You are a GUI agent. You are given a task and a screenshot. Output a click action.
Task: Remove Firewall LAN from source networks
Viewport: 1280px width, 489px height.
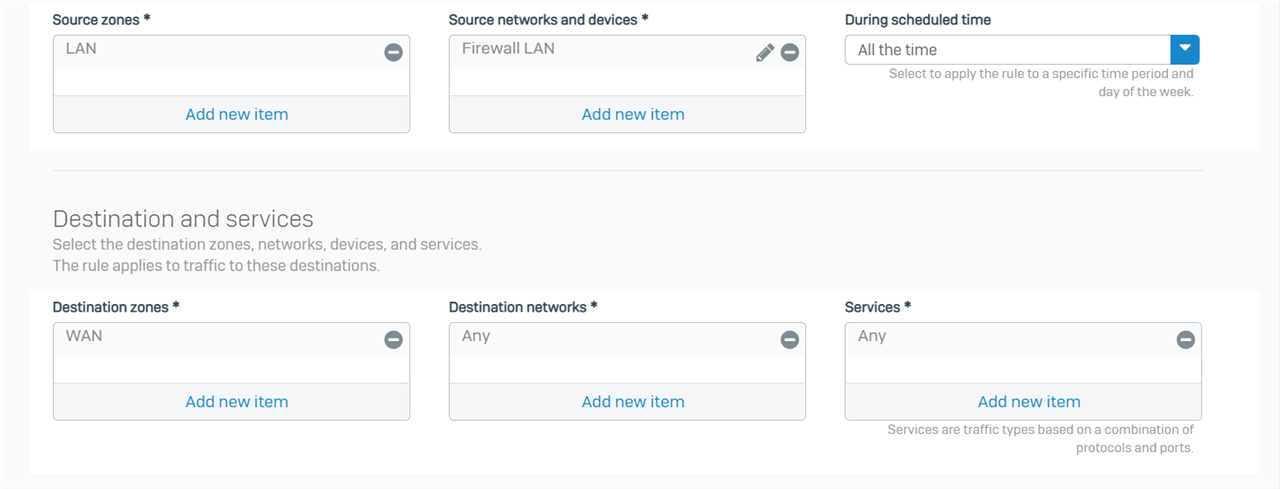[790, 52]
